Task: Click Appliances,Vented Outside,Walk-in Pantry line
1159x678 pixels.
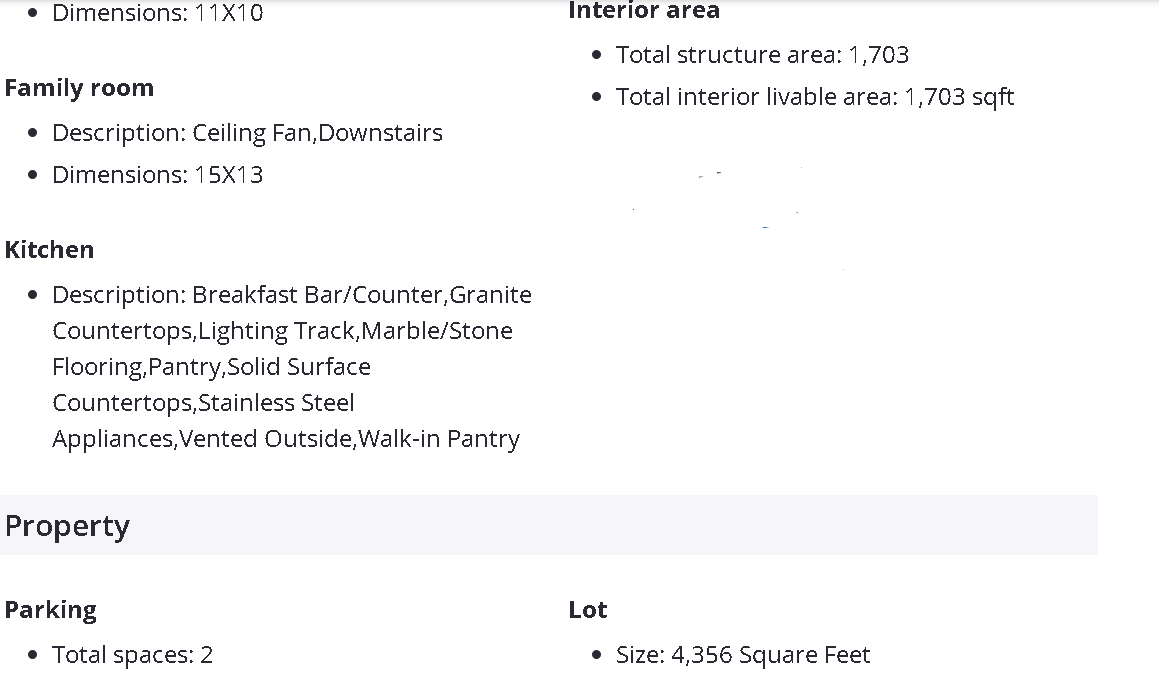Action: click(x=286, y=439)
